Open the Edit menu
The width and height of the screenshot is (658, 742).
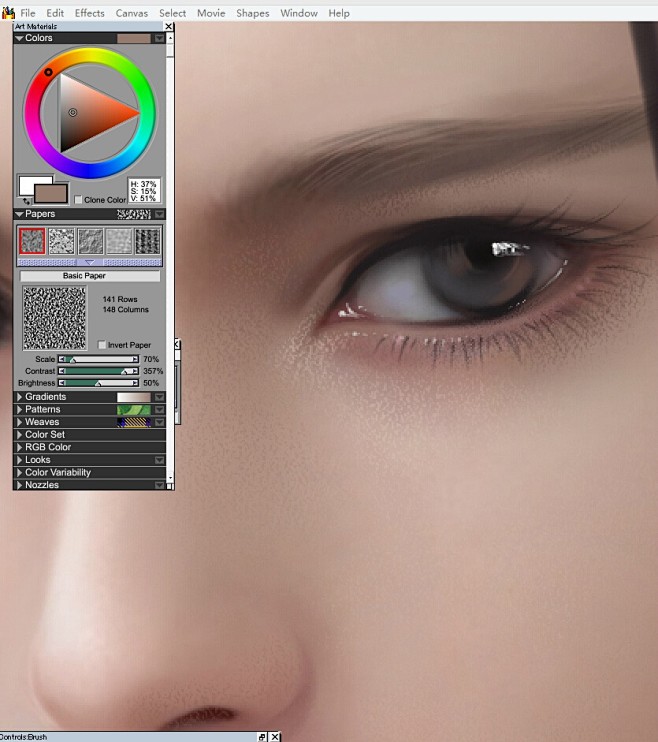click(55, 13)
